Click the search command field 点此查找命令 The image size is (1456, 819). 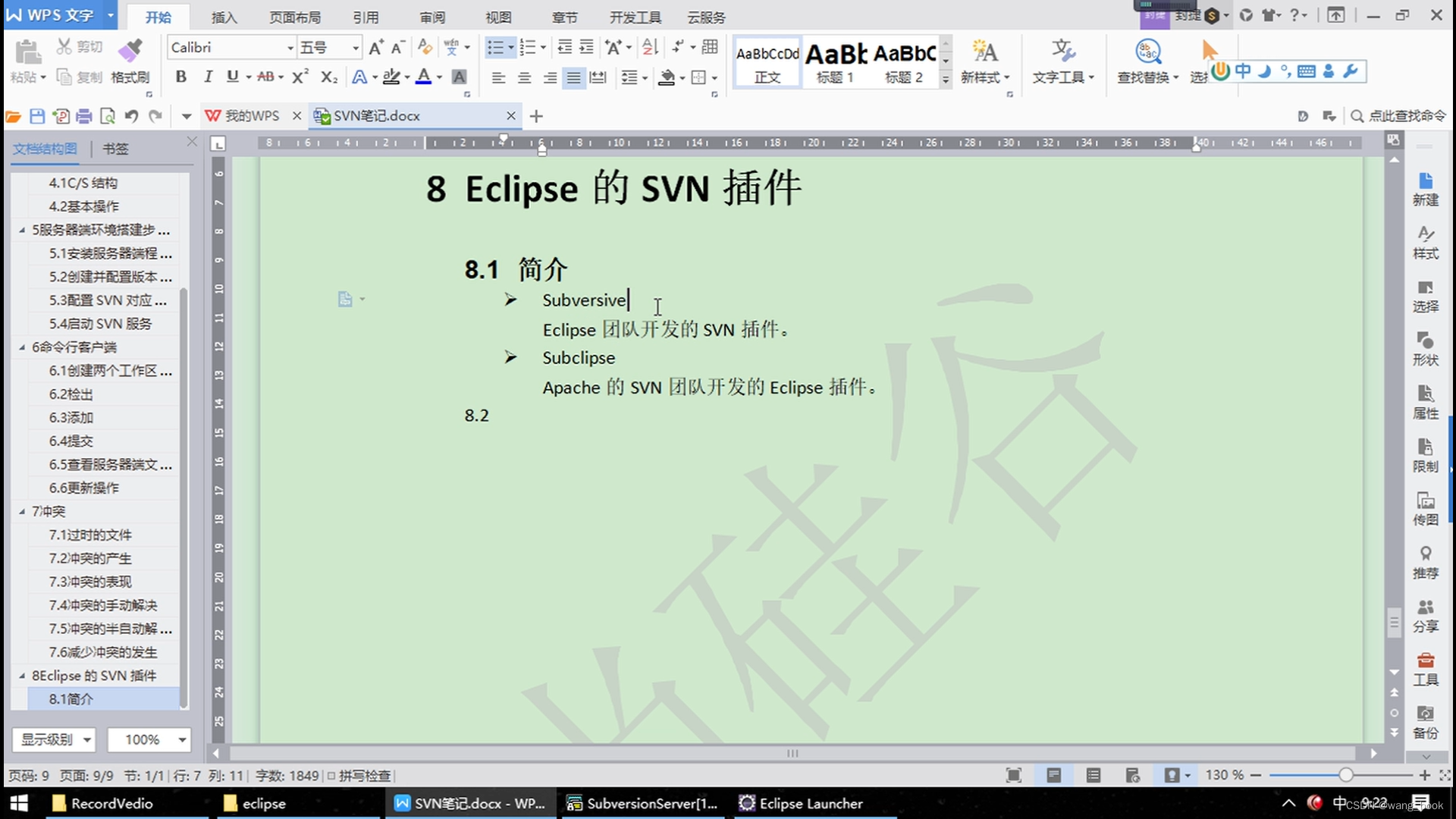(1398, 116)
